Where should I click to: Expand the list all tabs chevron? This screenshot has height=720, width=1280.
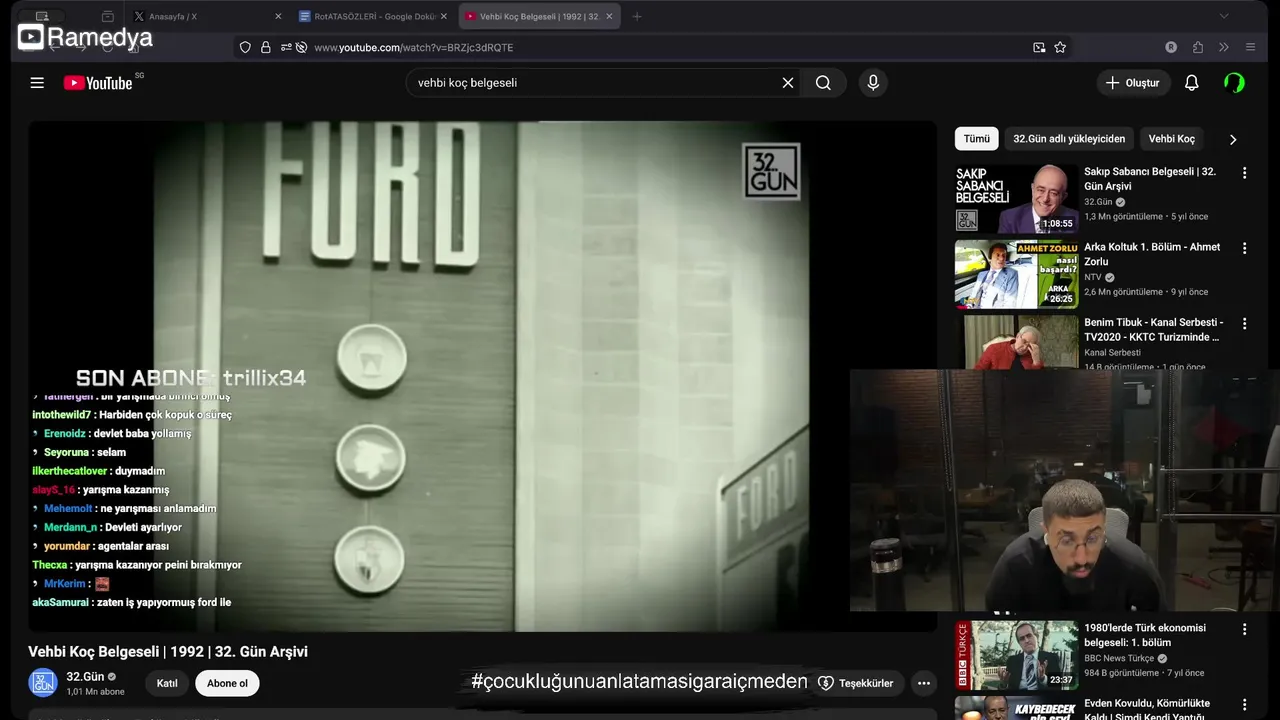point(1224,16)
